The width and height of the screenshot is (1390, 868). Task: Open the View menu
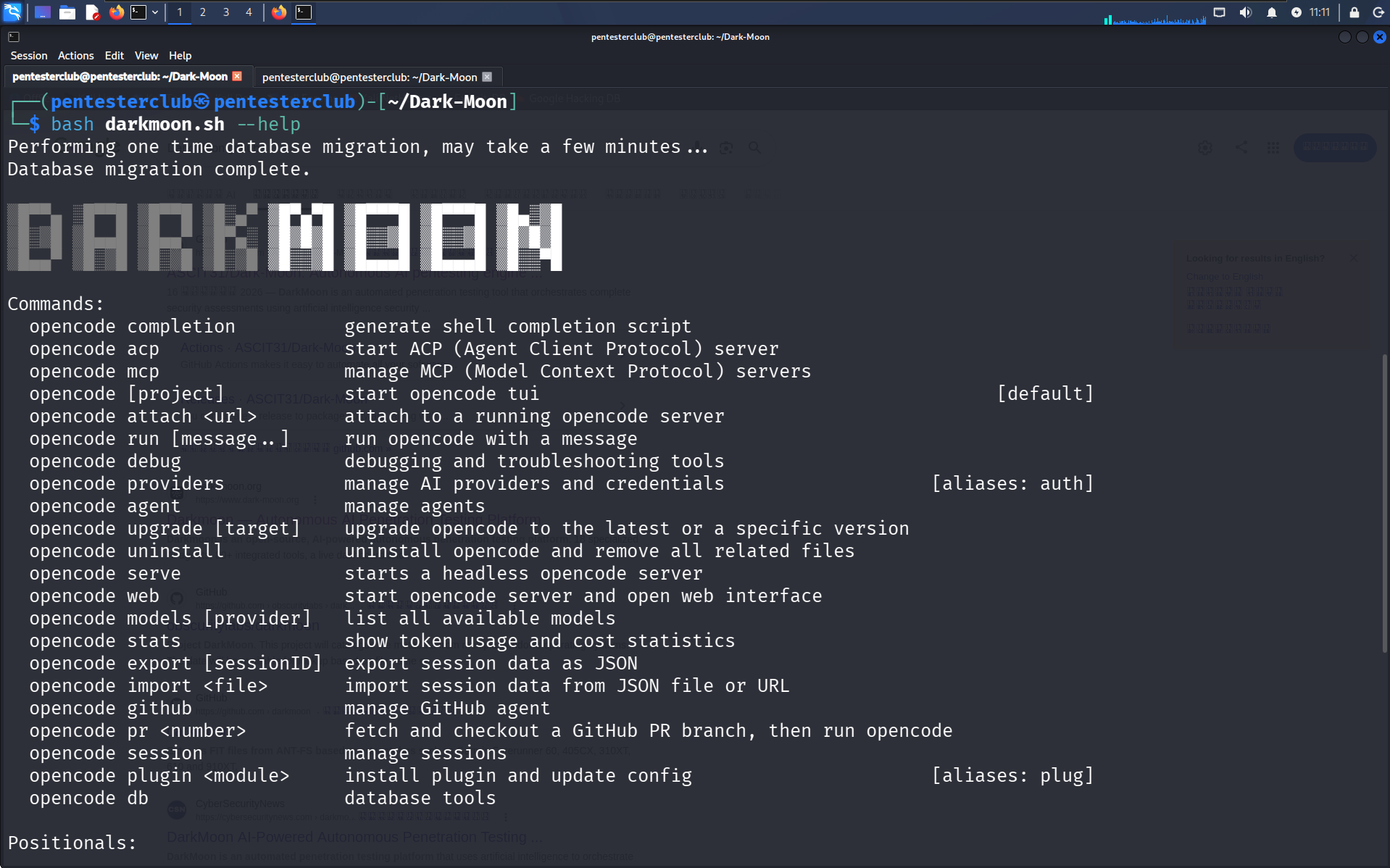(x=146, y=56)
